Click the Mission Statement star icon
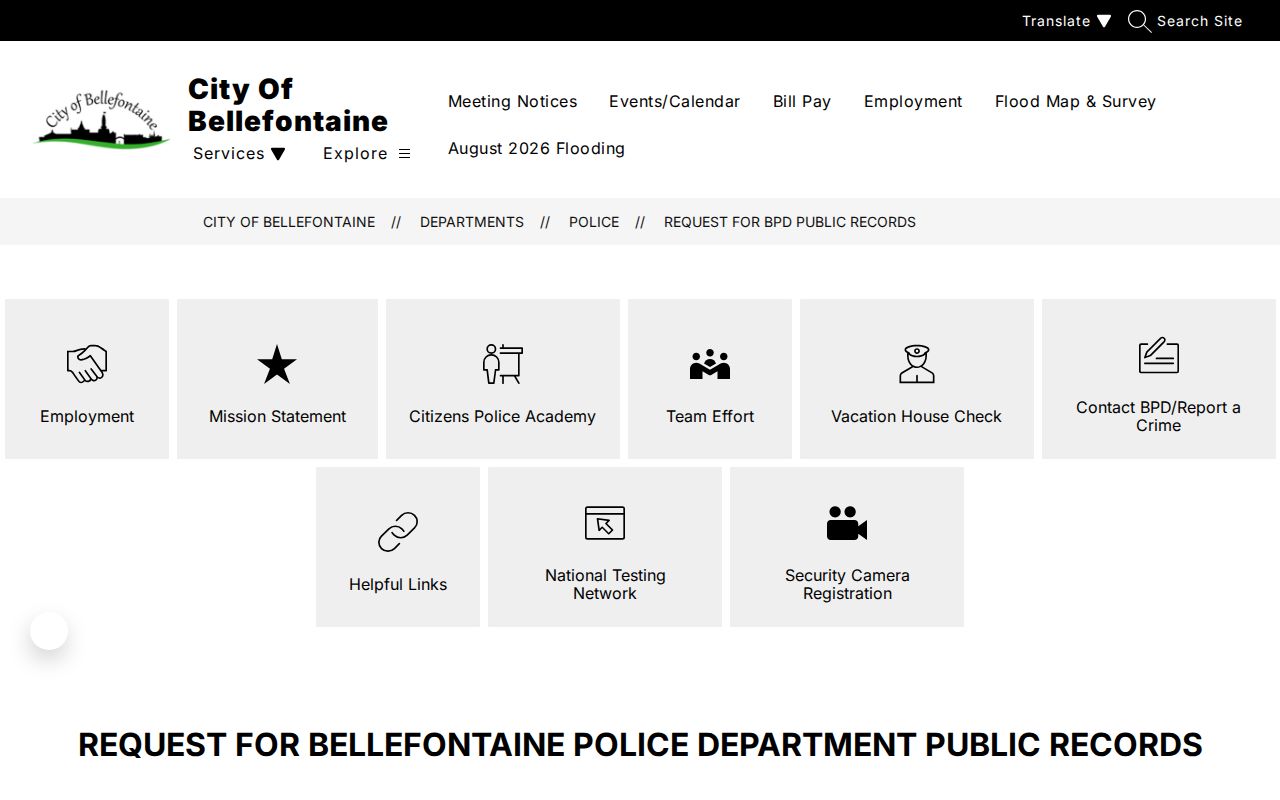The image size is (1280, 800). coord(277,364)
